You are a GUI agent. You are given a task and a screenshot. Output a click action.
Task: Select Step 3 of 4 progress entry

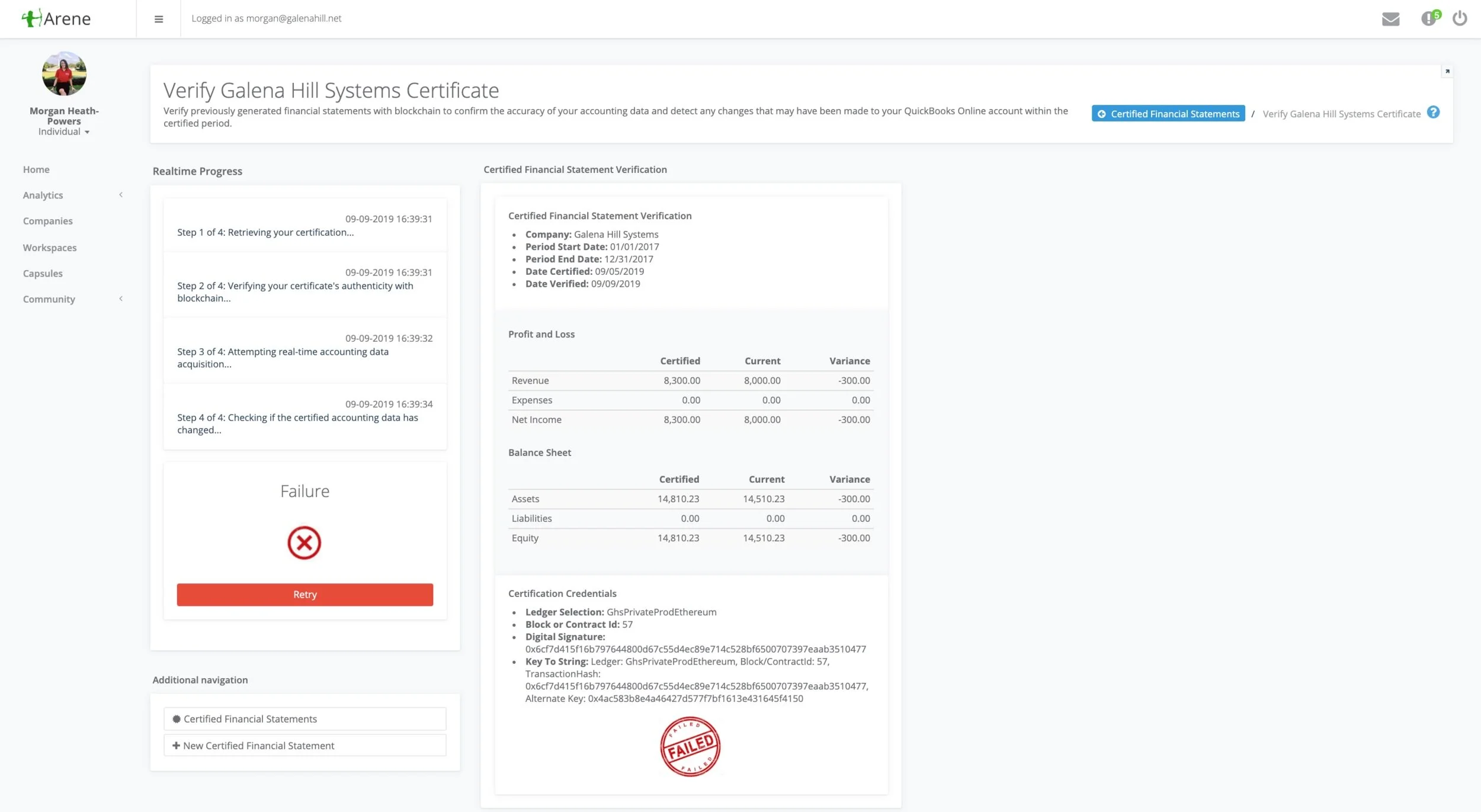[304, 351]
